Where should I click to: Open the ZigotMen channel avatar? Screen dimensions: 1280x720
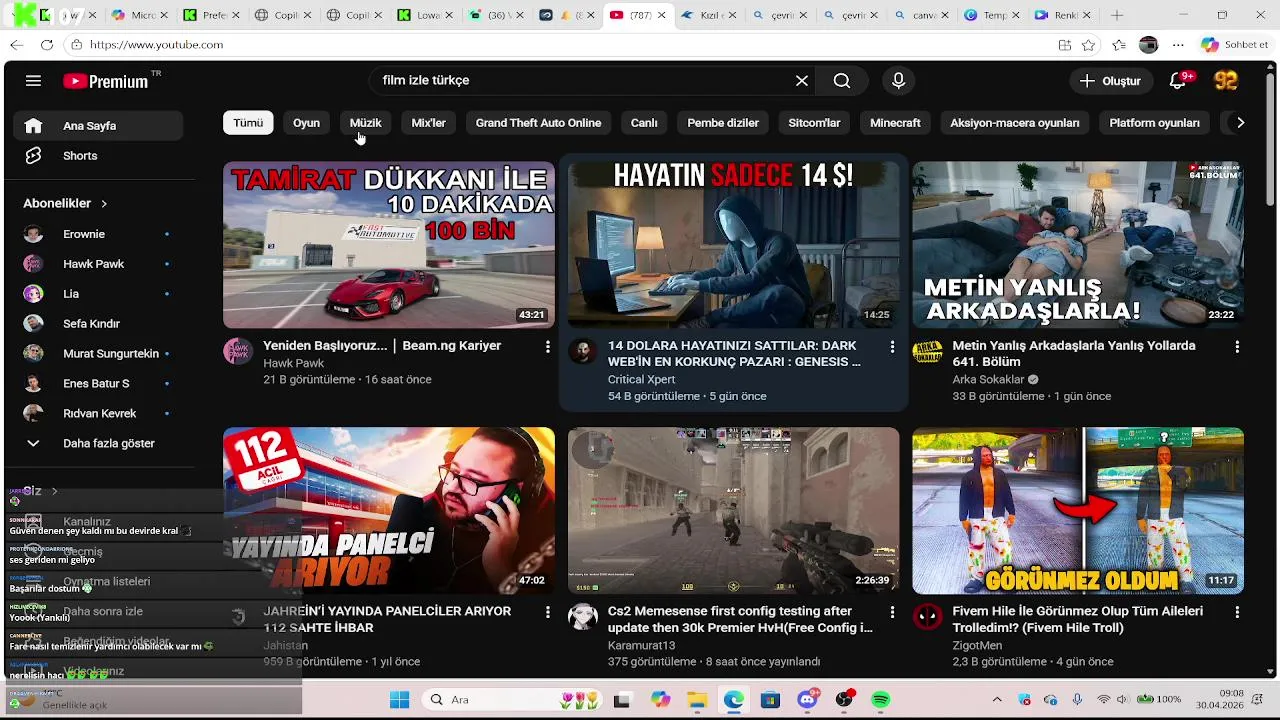click(927, 616)
